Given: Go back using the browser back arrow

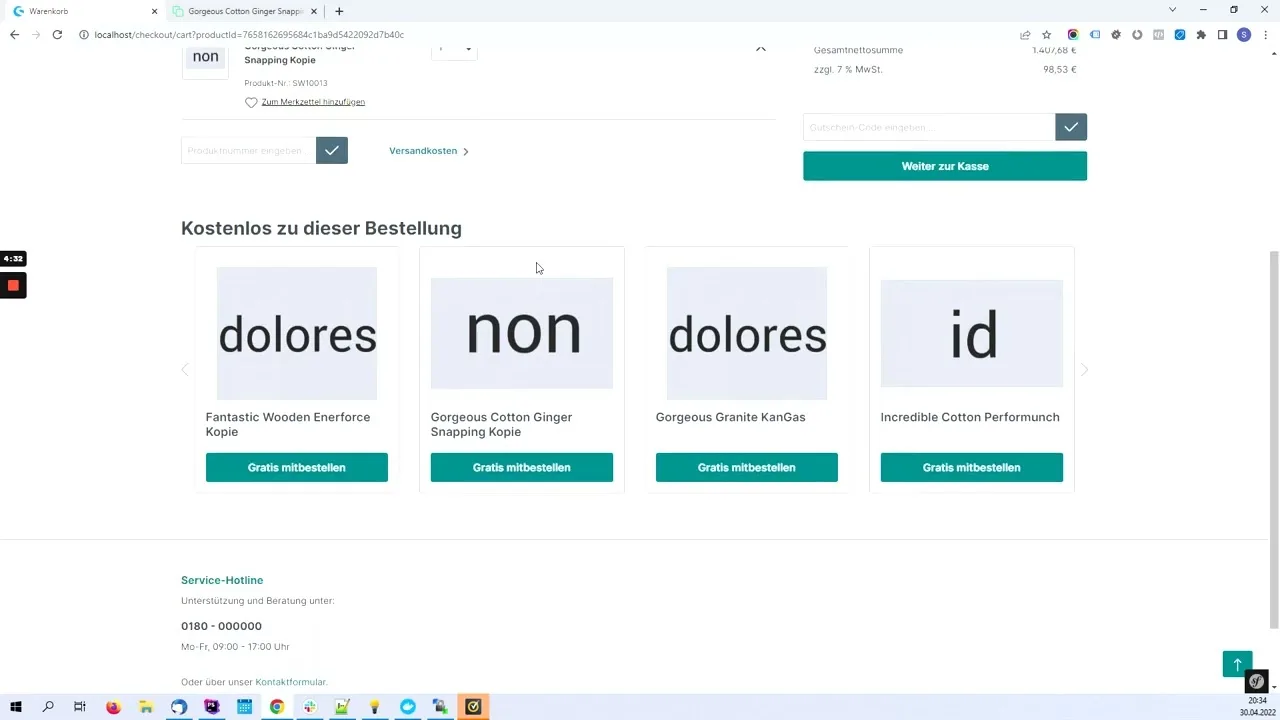Looking at the screenshot, I should tap(14, 35).
